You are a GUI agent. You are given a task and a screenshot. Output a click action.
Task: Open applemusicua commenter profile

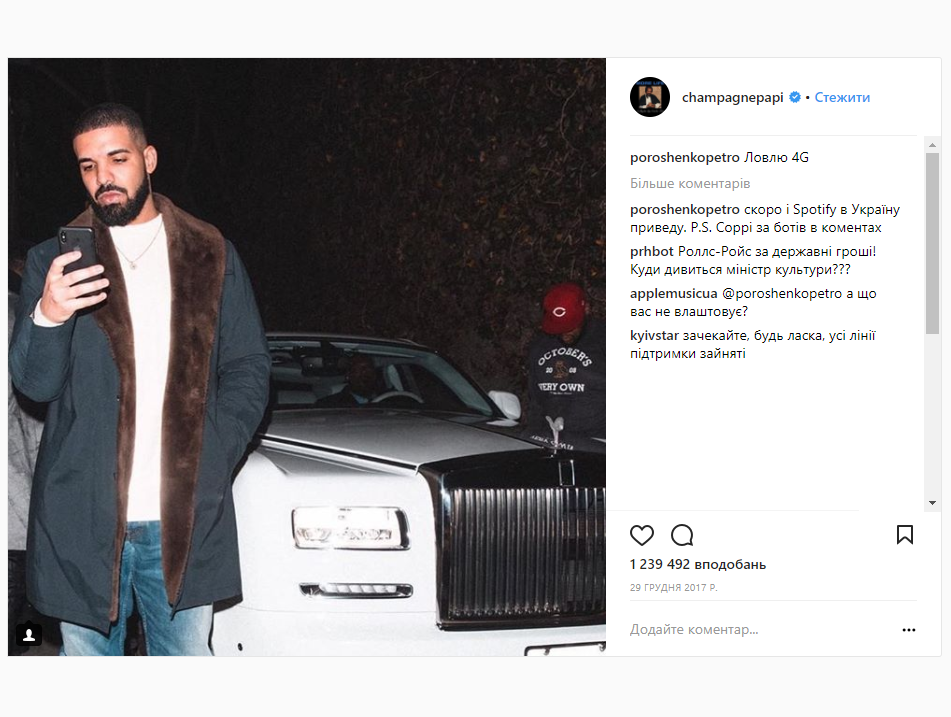pos(673,294)
